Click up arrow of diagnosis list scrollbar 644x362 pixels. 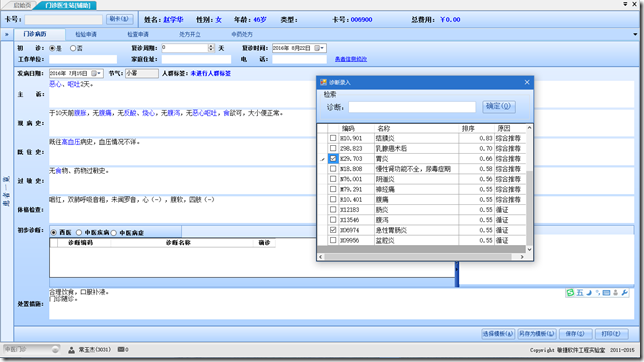click(x=529, y=128)
